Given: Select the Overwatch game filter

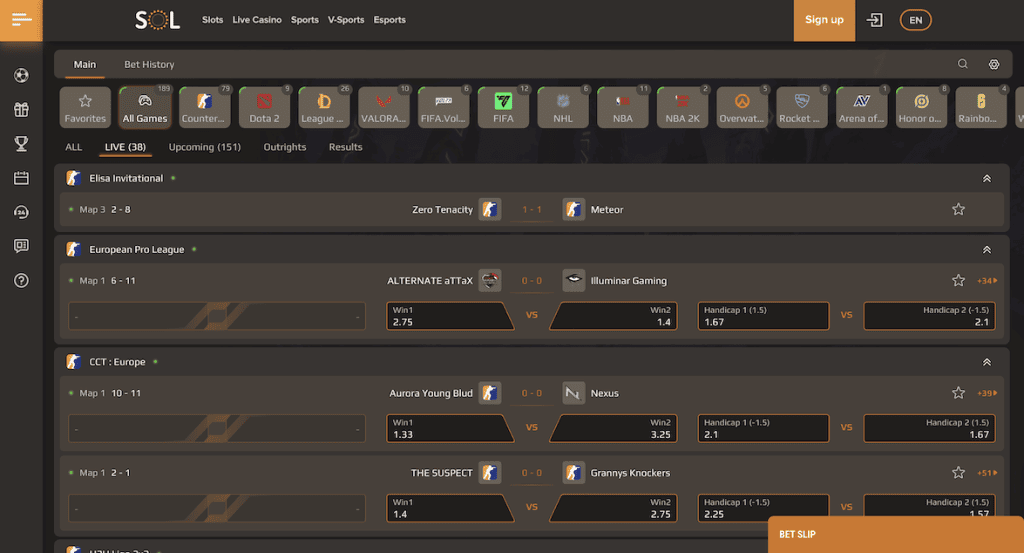Looking at the screenshot, I should click(743, 107).
